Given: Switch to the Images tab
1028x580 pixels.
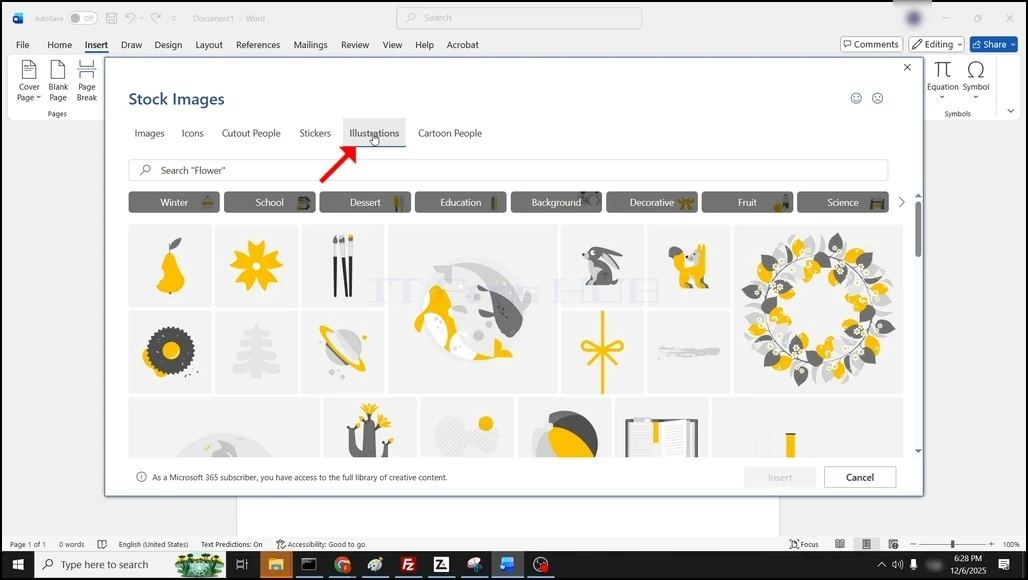Looking at the screenshot, I should pyautogui.click(x=149, y=133).
